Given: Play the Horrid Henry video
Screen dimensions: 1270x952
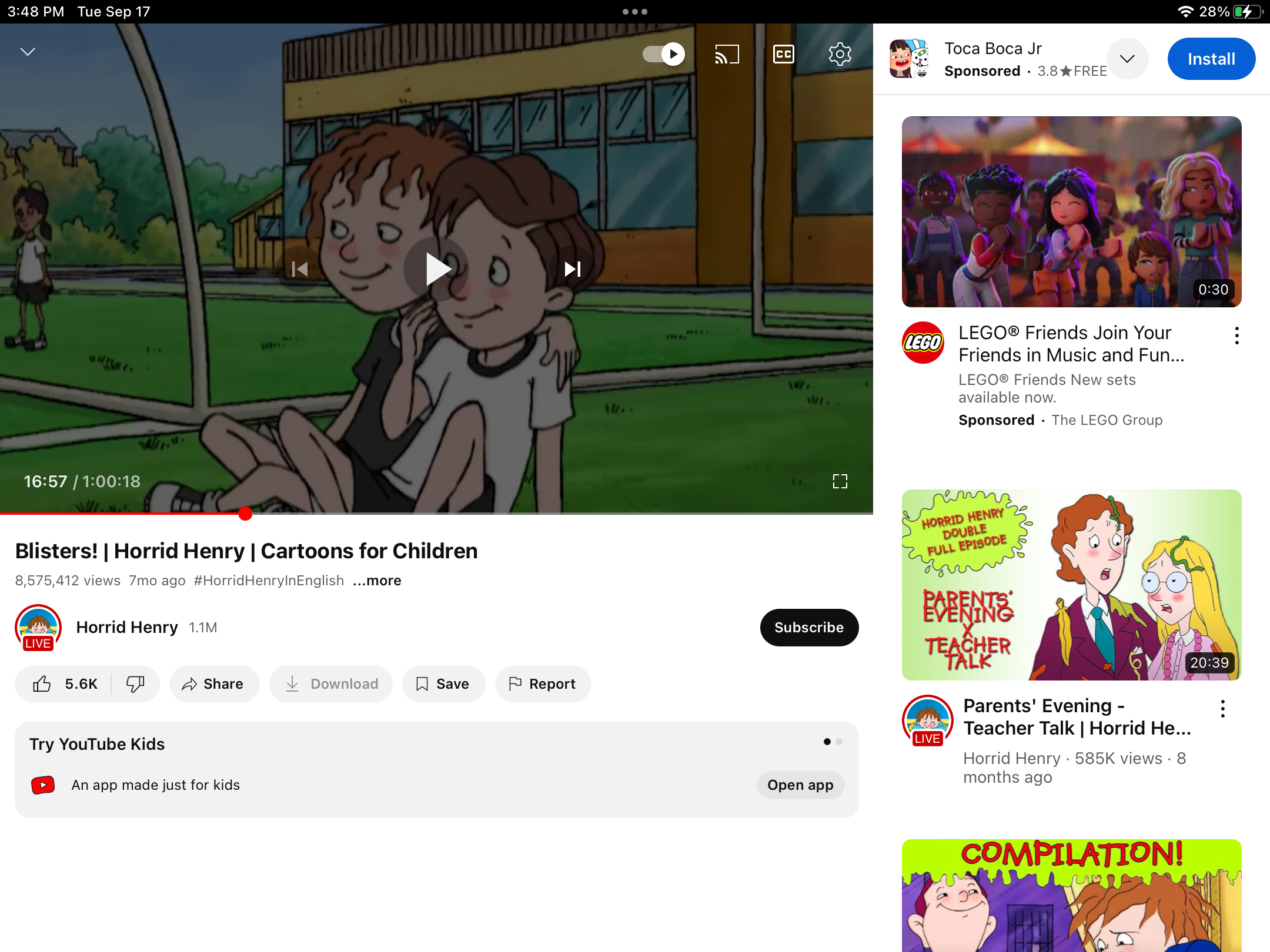Looking at the screenshot, I should pyautogui.click(x=436, y=269).
